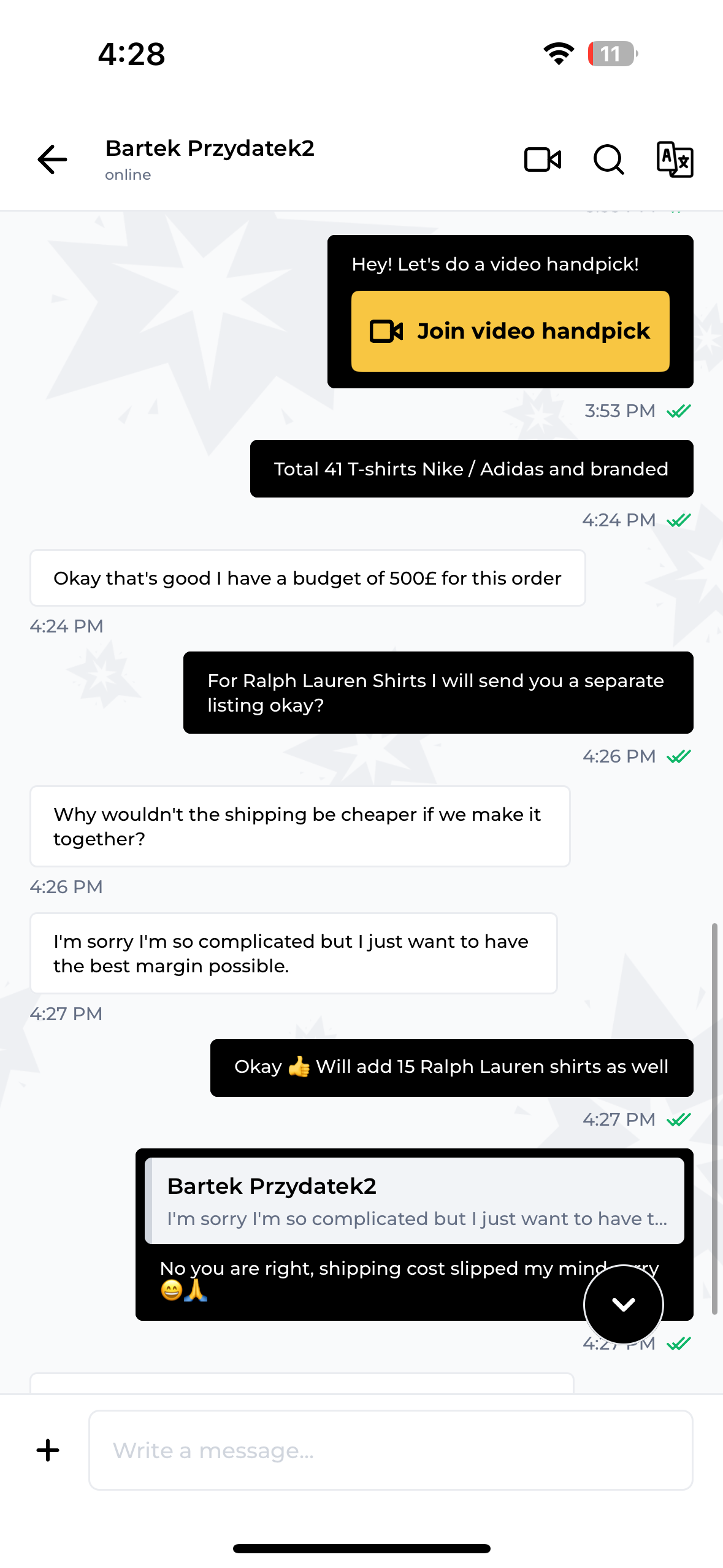This screenshot has height=1568, width=723.
Task: Go back using the left arrow
Action: [52, 159]
